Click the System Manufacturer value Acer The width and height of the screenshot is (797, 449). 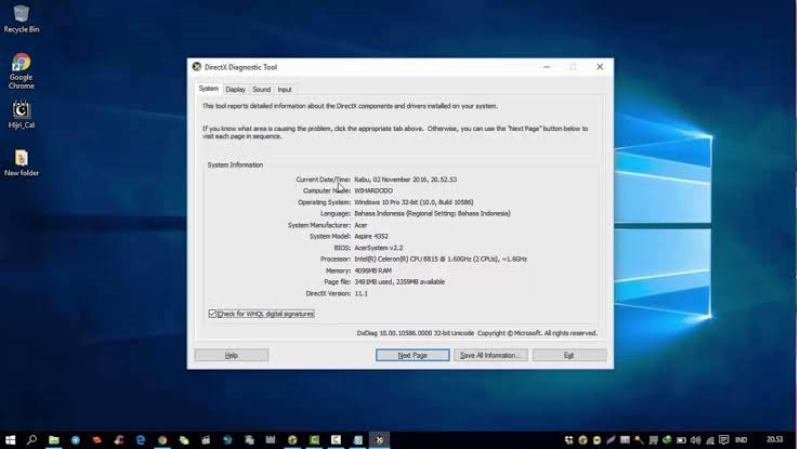[360, 225]
